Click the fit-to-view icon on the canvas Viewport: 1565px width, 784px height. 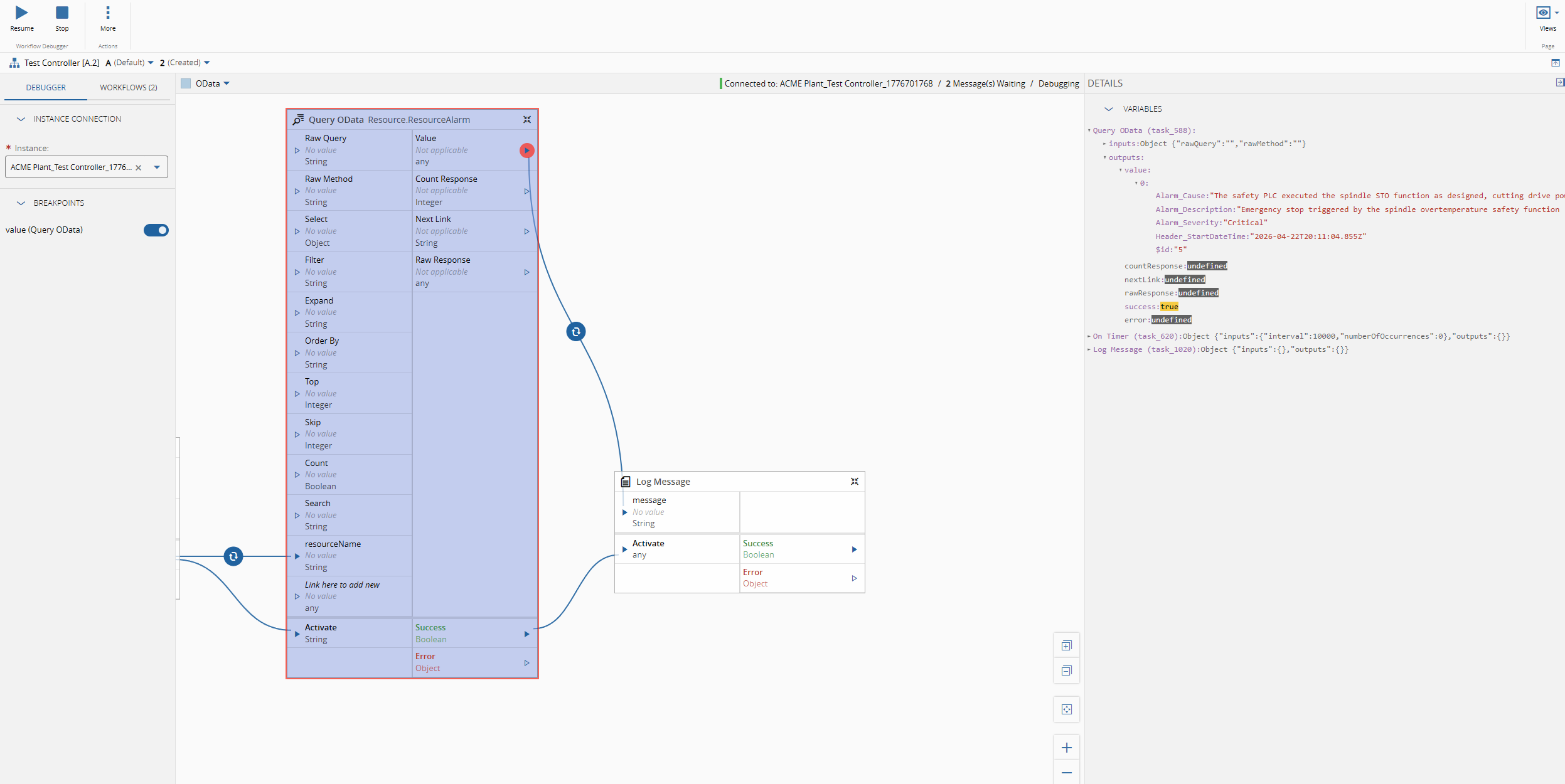pyautogui.click(x=1067, y=709)
